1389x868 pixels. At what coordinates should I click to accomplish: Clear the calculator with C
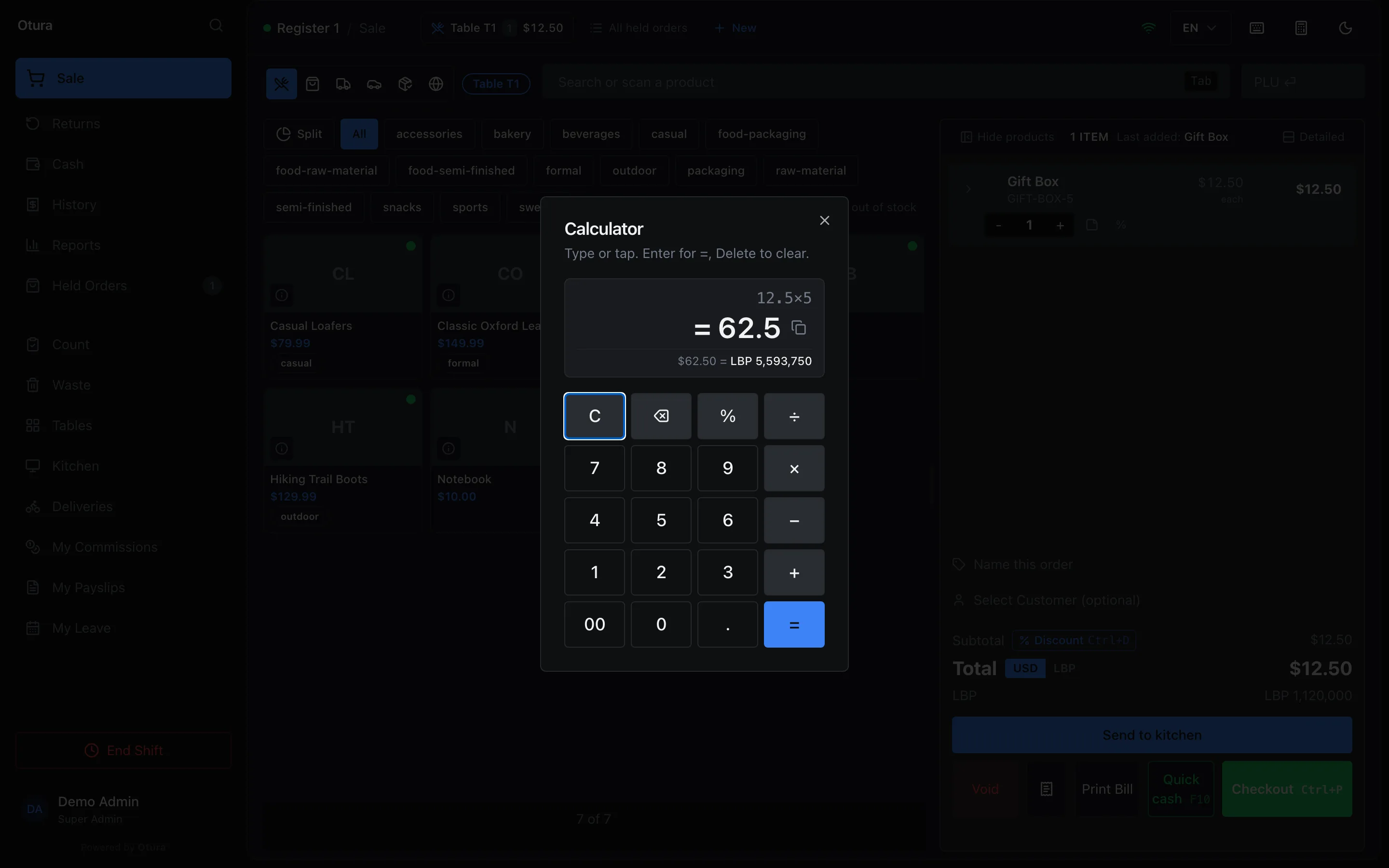pos(595,416)
